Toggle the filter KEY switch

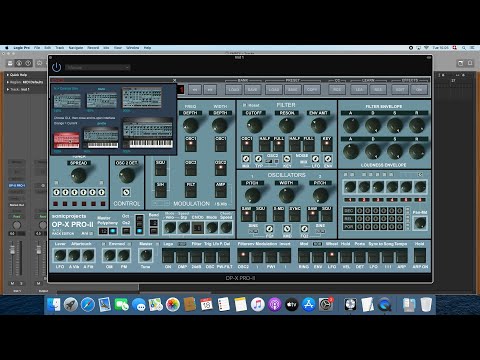327,145
